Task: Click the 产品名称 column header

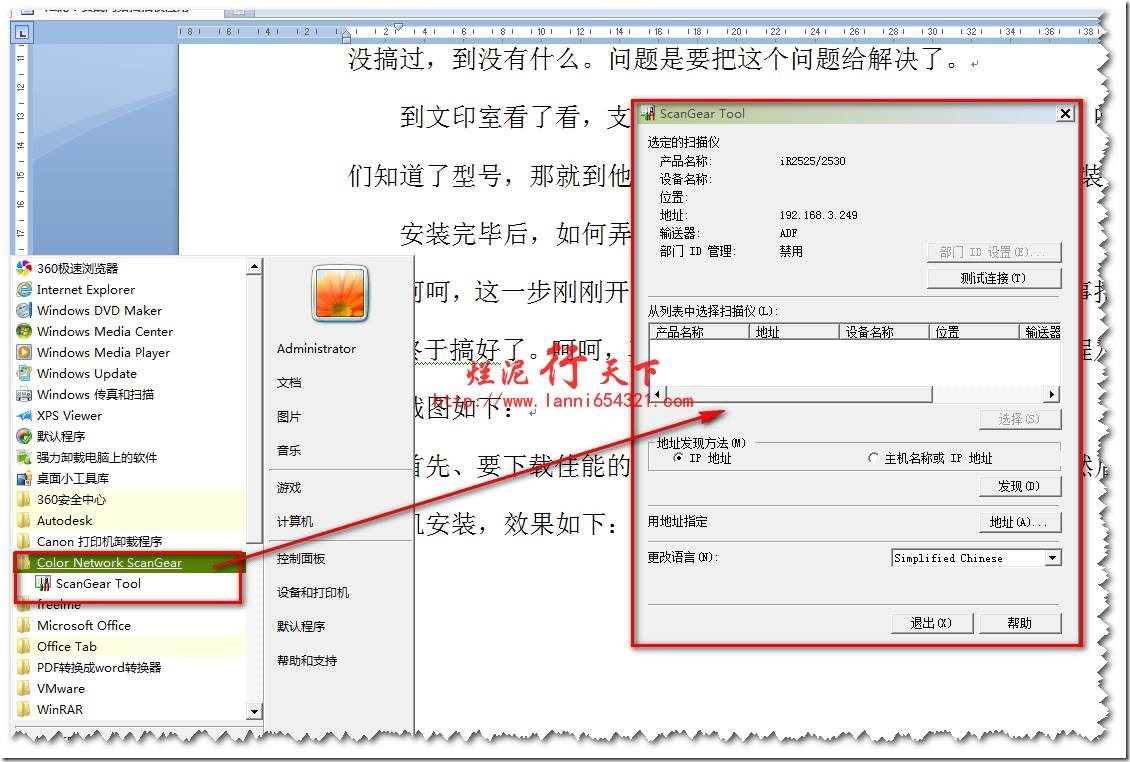Action: point(699,332)
